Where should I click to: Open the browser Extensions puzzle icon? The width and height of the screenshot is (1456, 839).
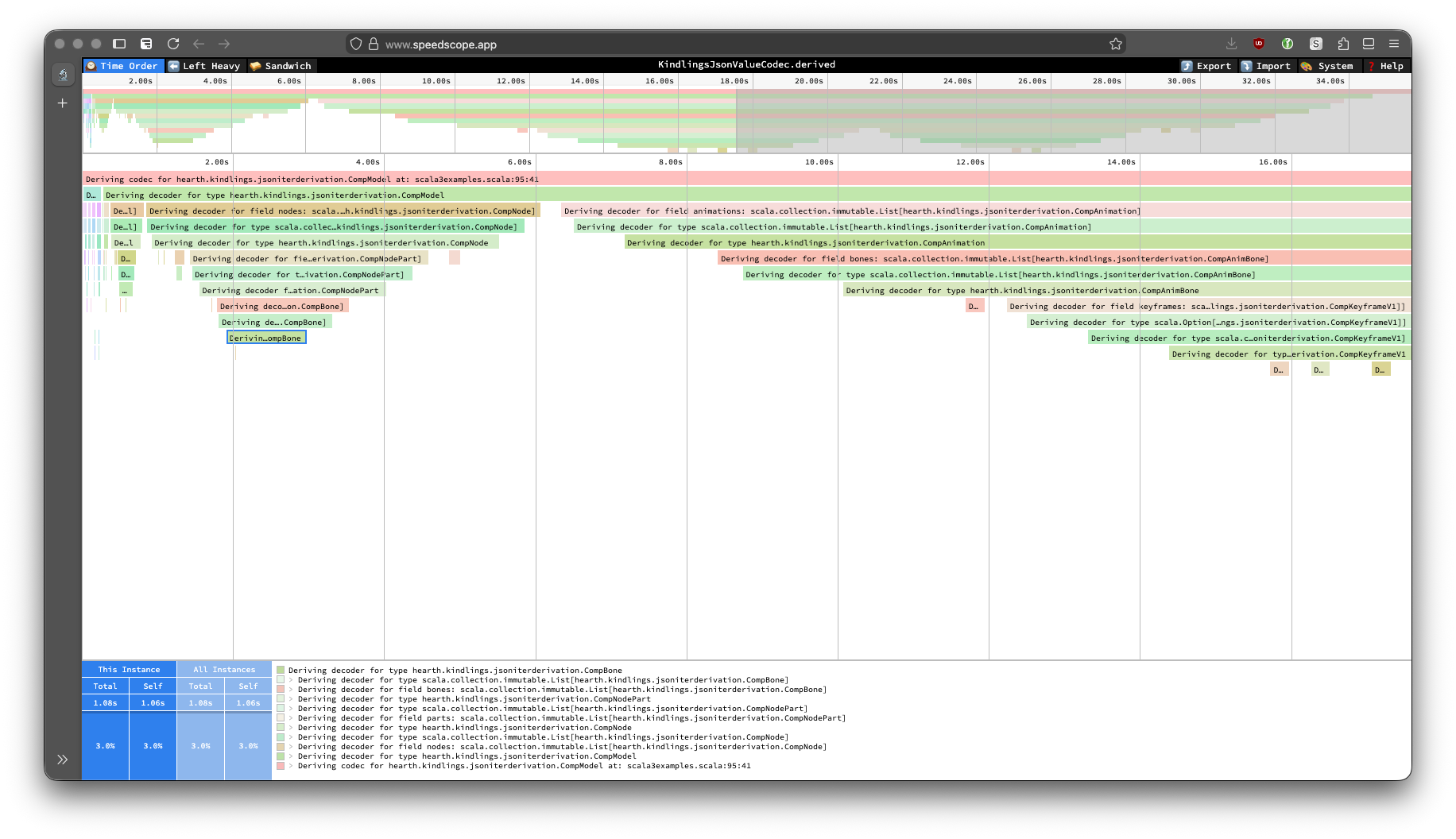coord(1343,44)
